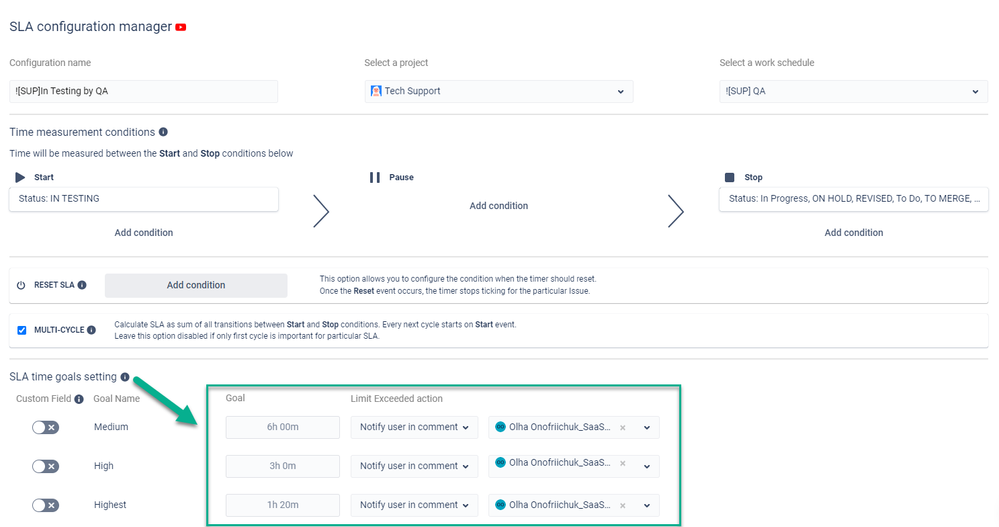The image size is (999, 527).
Task: Uncheck the MULTI-CYCLE checkbox
Action: pyautogui.click(x=22, y=330)
